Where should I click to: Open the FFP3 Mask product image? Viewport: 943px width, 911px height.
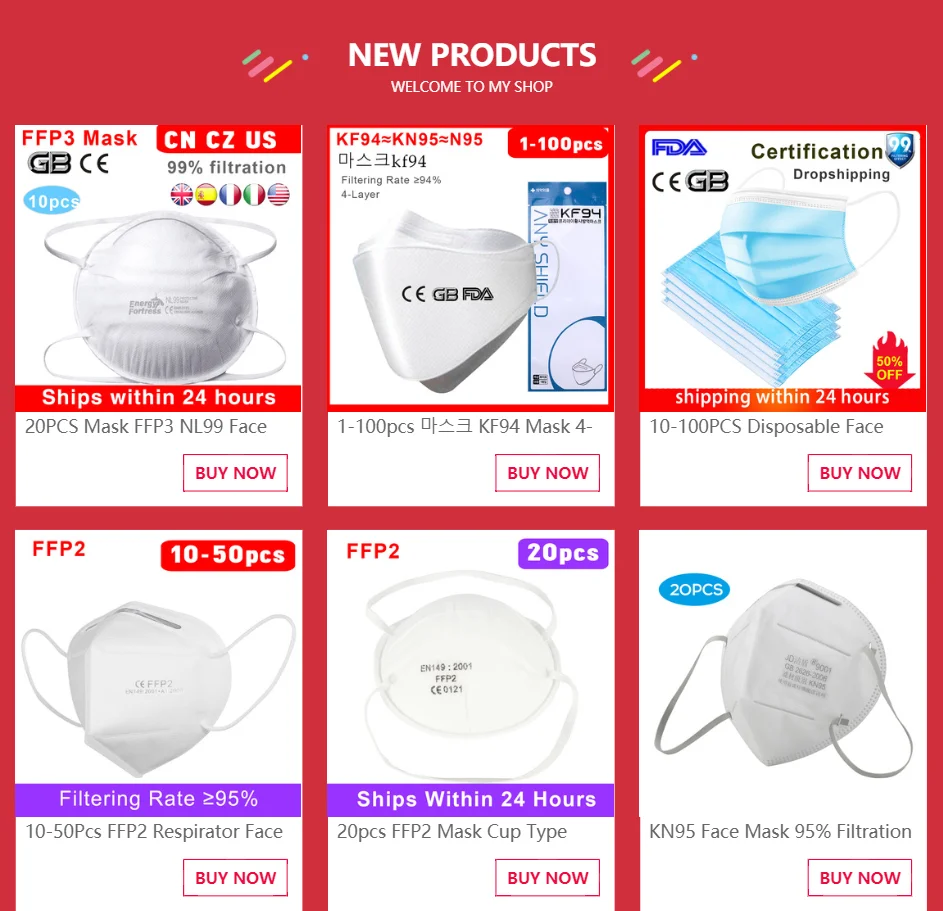158,268
